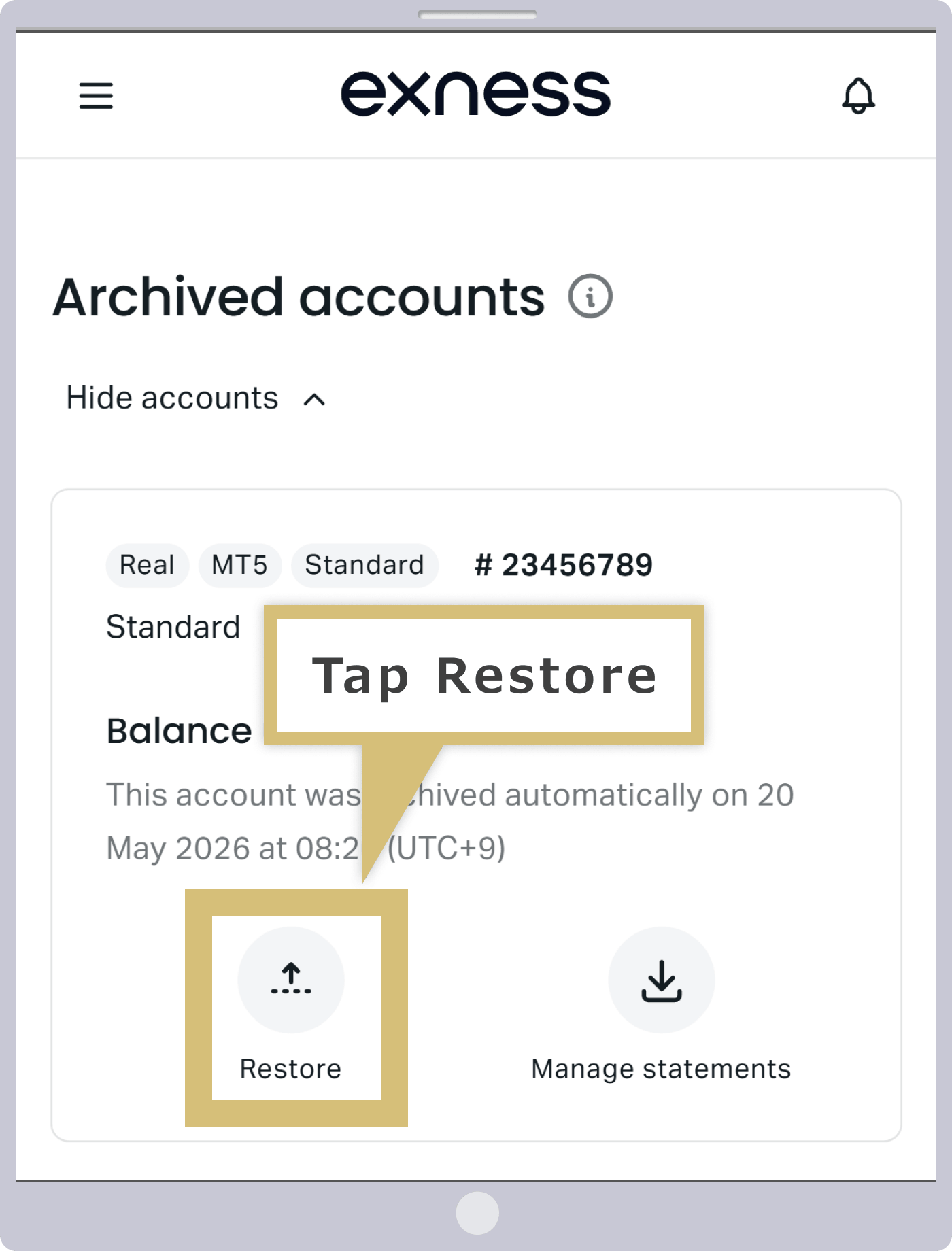Screen dimensions: 952x1251
Task: Tap the Manage statements download icon
Action: pos(661,980)
